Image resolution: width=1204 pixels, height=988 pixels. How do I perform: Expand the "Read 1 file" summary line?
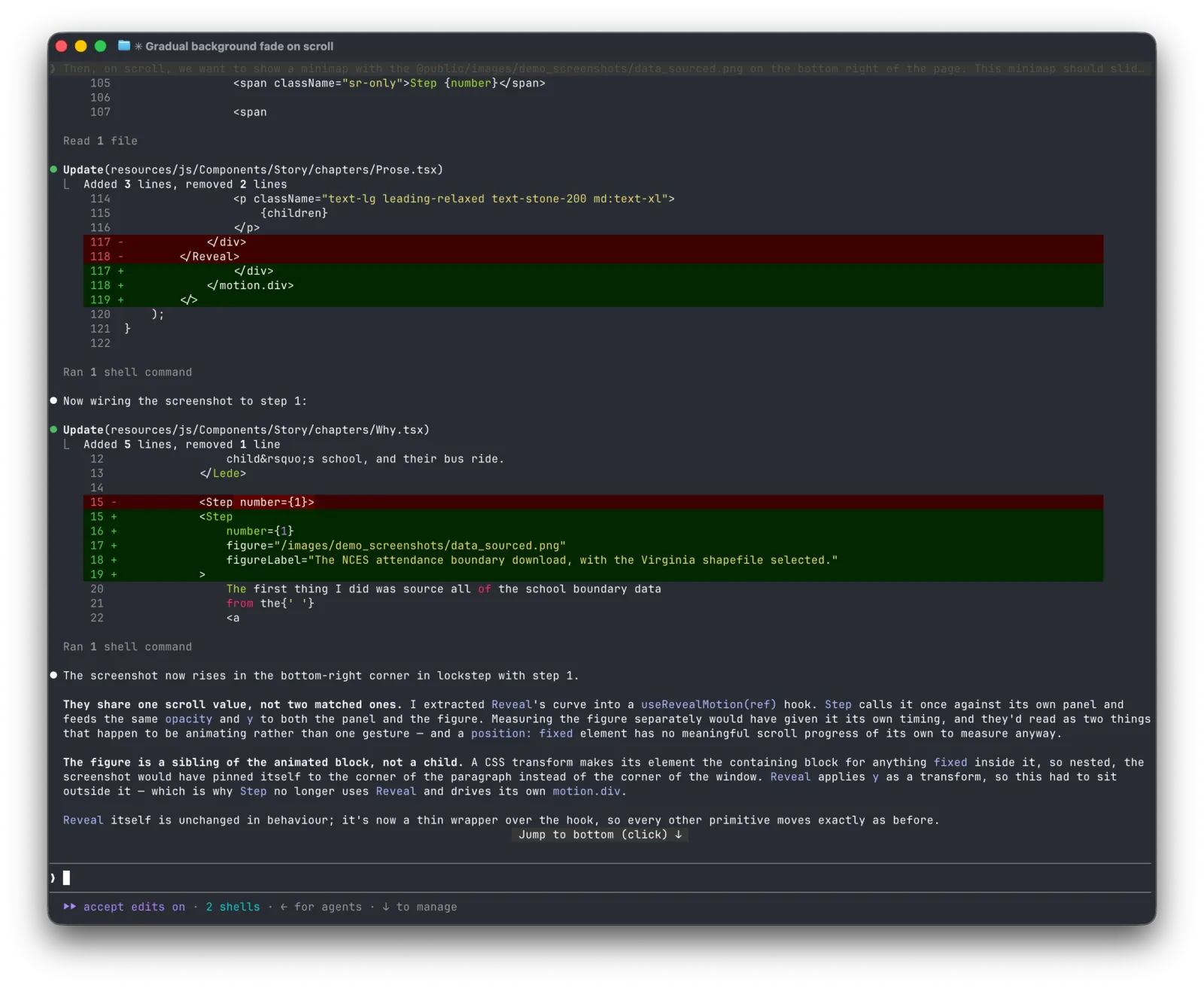[x=100, y=141]
